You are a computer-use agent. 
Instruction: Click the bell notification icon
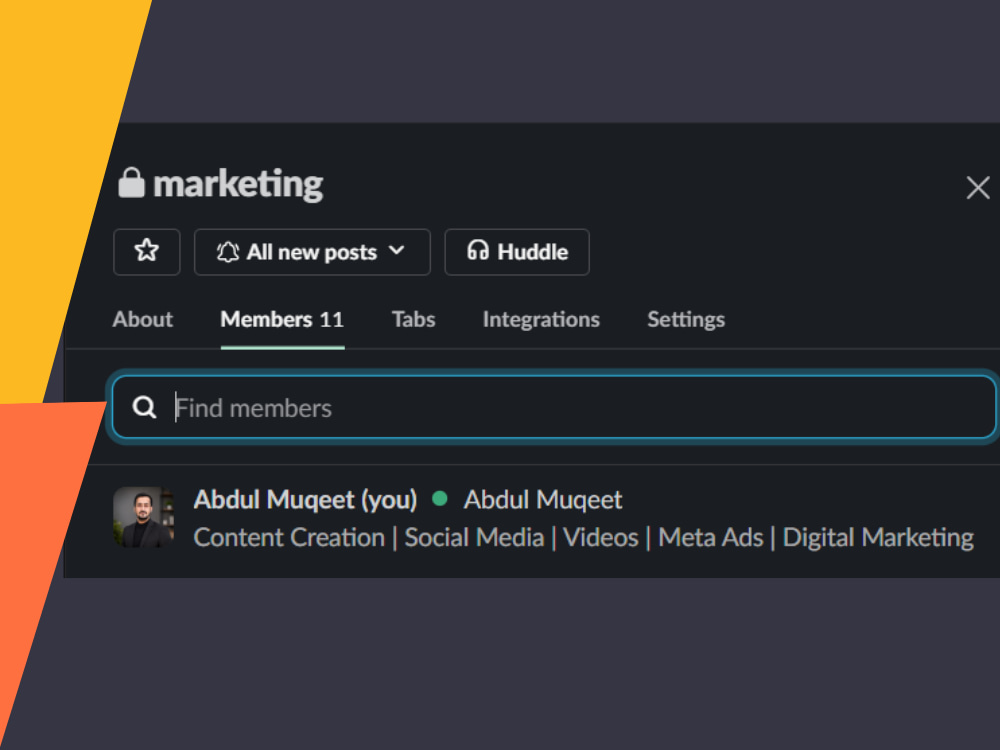(228, 252)
